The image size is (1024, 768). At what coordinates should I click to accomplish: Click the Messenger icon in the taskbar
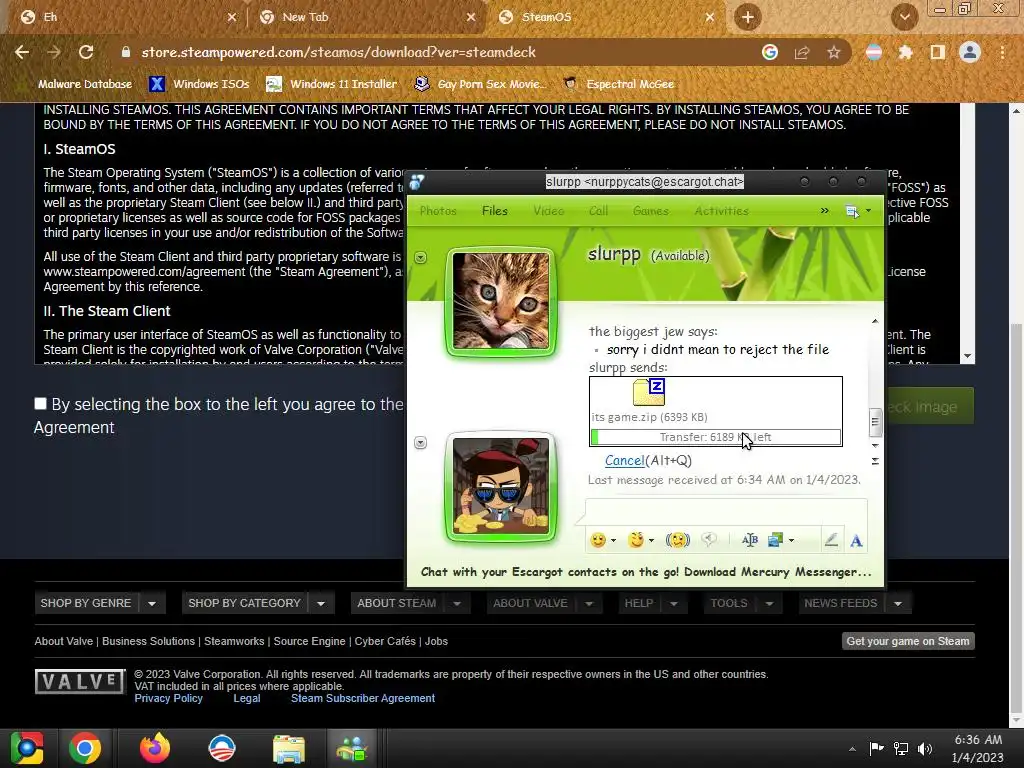[x=352, y=748]
